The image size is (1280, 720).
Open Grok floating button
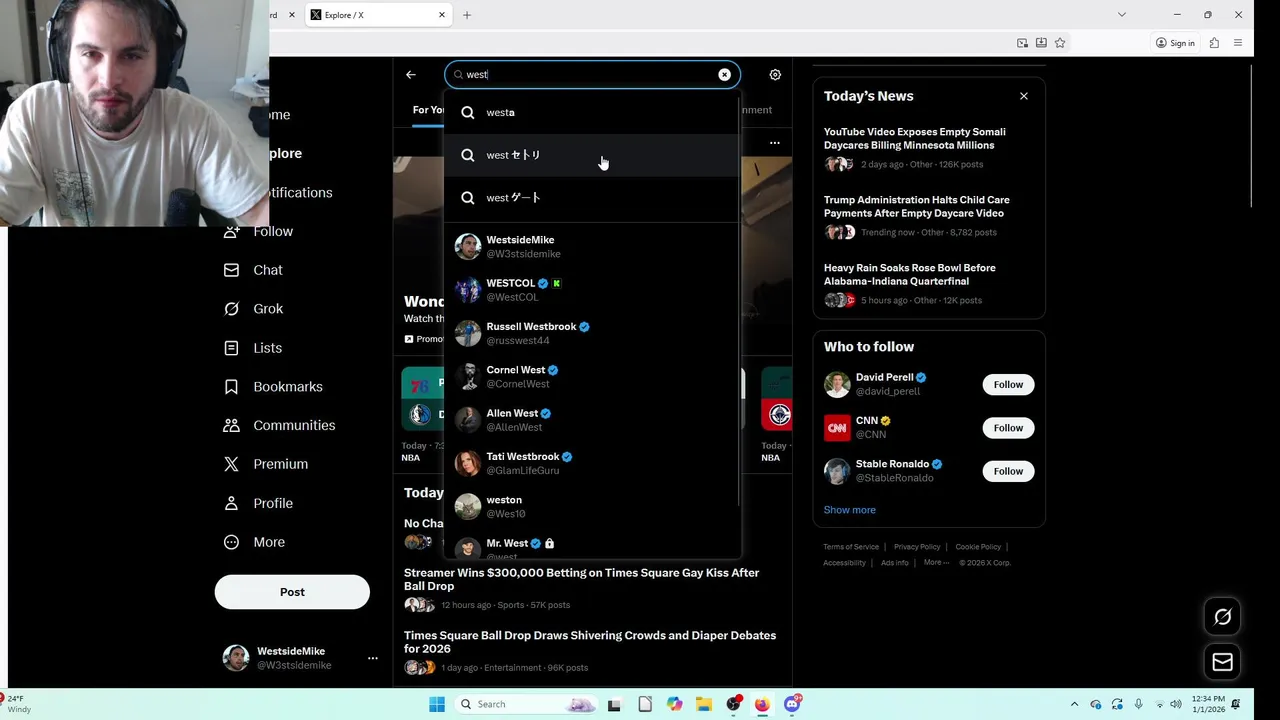click(1222, 617)
